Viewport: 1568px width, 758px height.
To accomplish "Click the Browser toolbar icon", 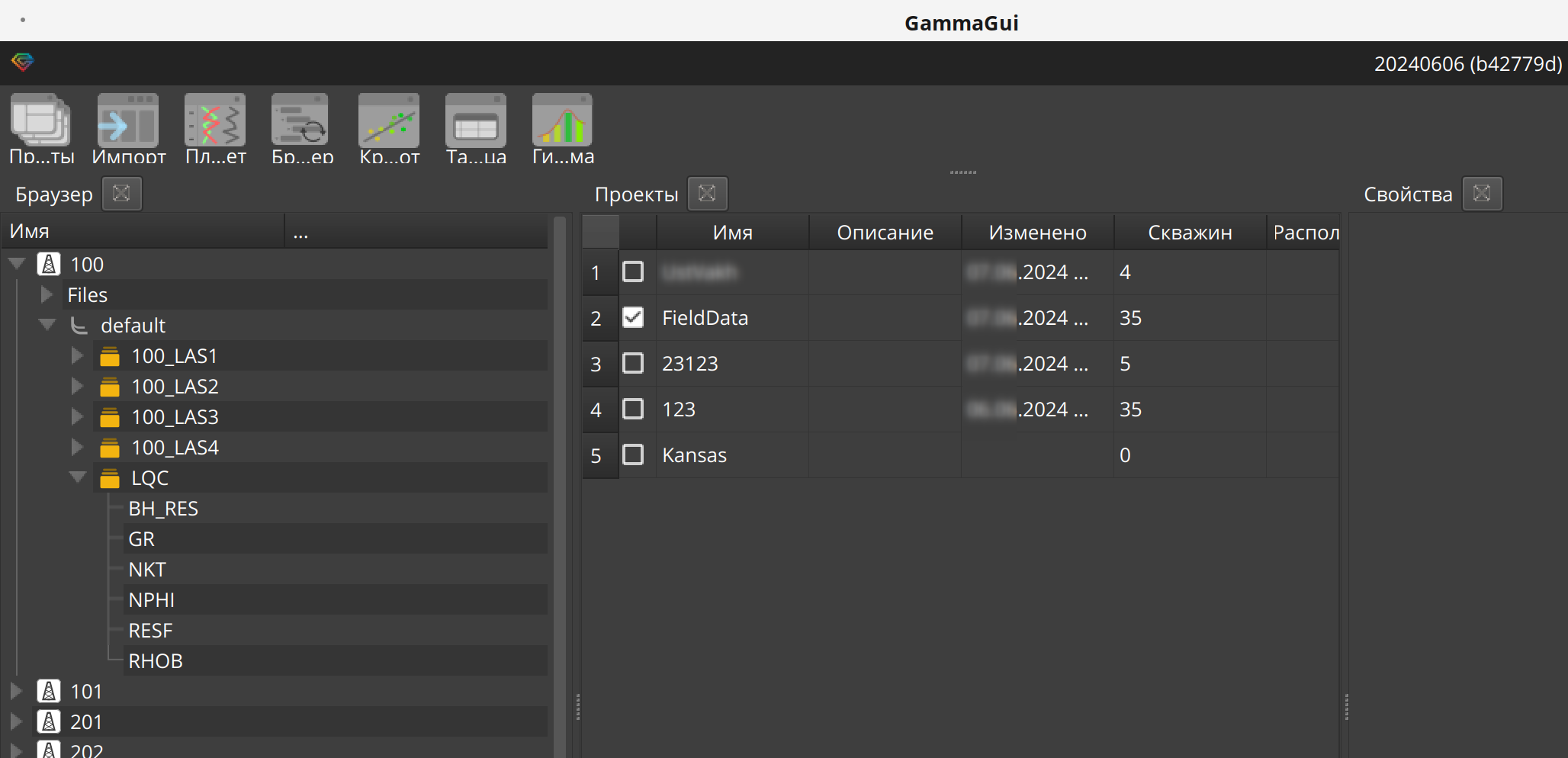I will point(301,122).
